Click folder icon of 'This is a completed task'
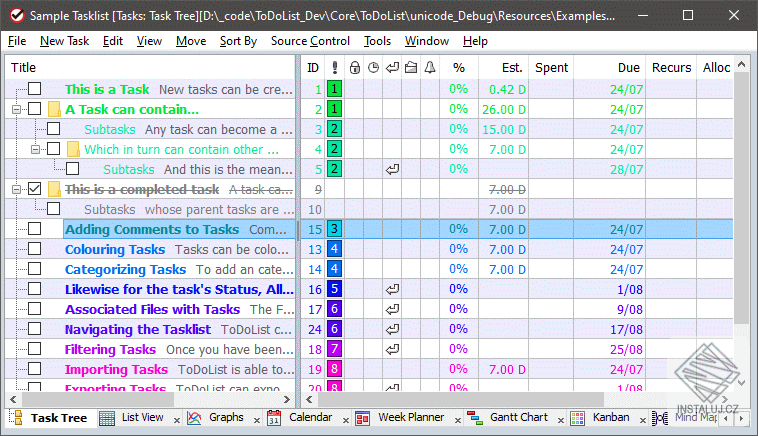This screenshot has height=436, width=758. point(54,189)
